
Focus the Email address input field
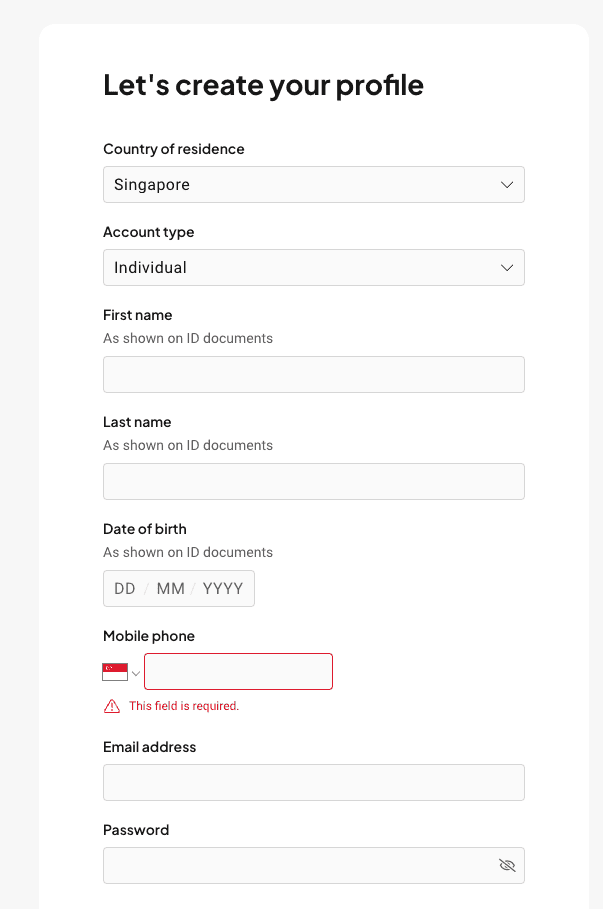click(x=314, y=783)
